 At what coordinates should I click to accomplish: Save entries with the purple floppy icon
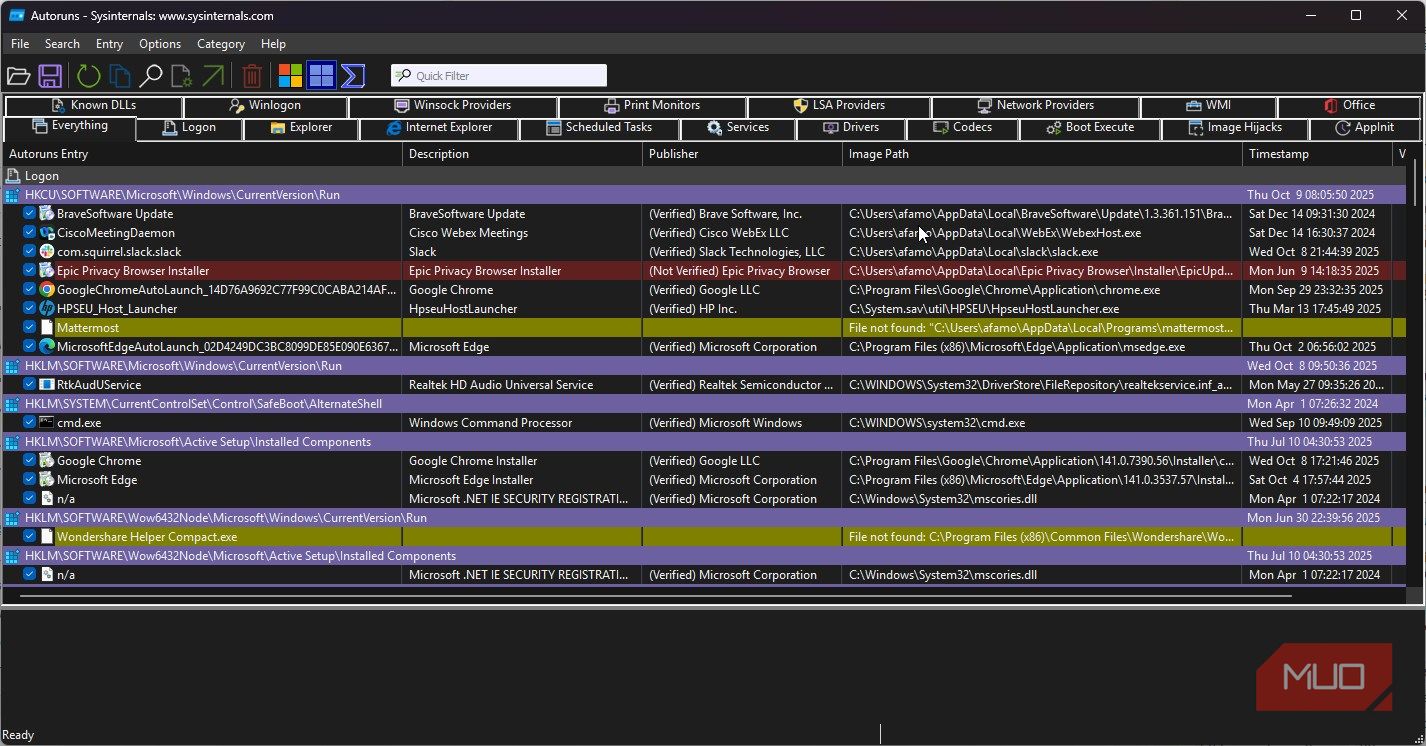tap(50, 76)
